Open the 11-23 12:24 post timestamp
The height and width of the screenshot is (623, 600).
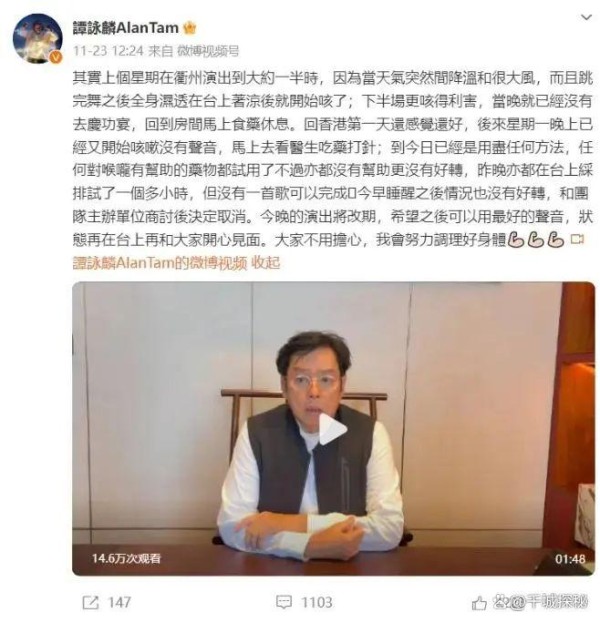[x=108, y=51]
